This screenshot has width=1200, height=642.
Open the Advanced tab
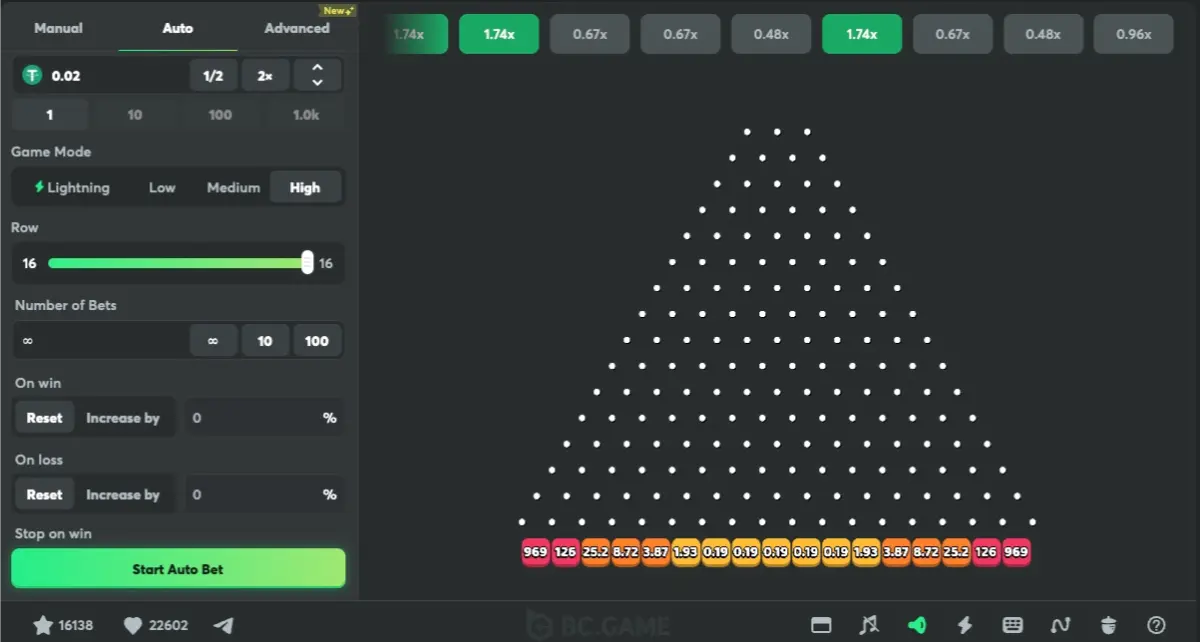pos(297,28)
